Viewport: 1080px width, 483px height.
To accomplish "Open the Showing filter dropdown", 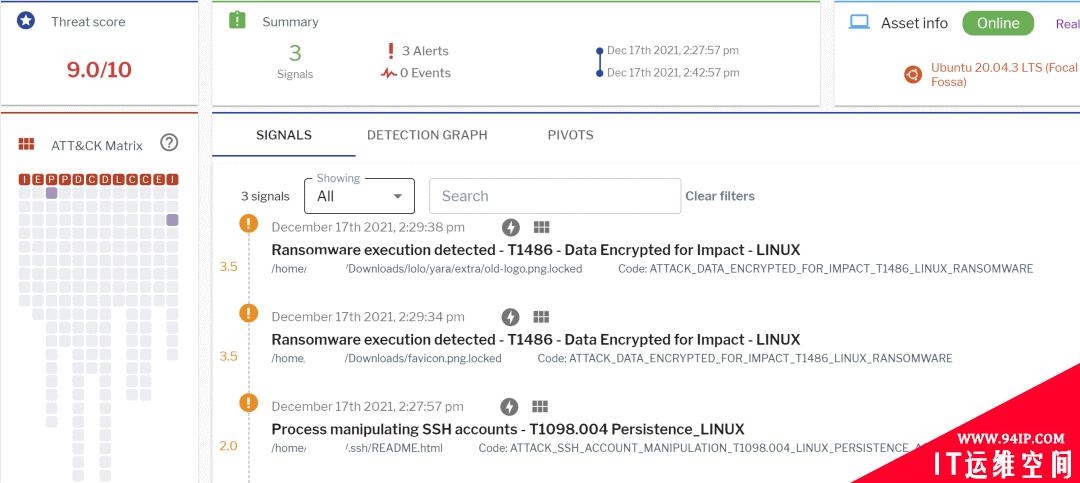I will (x=359, y=196).
